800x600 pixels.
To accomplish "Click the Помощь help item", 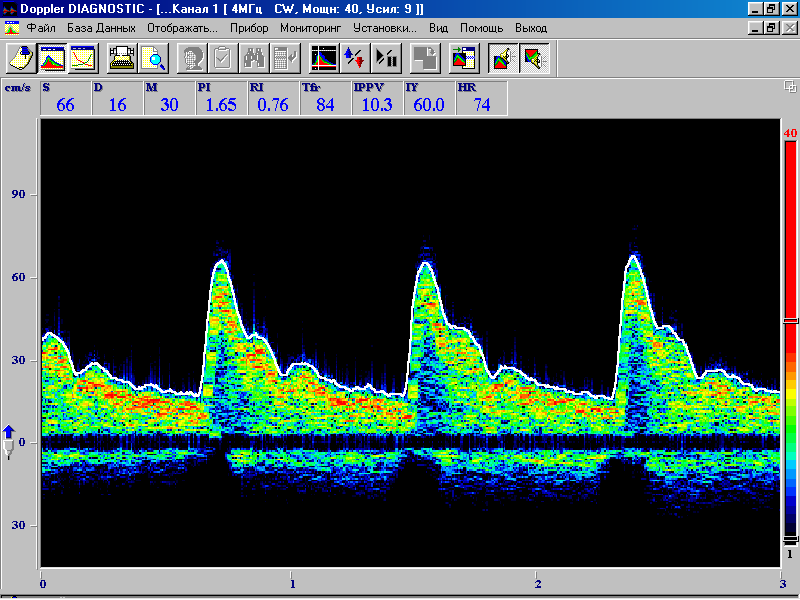I will point(481,28).
